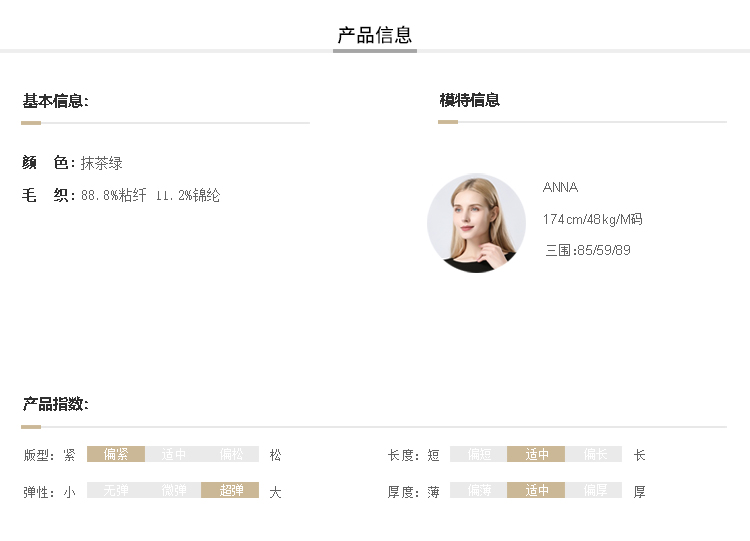
Task: Click the model name ANNA
Action: click(560, 187)
